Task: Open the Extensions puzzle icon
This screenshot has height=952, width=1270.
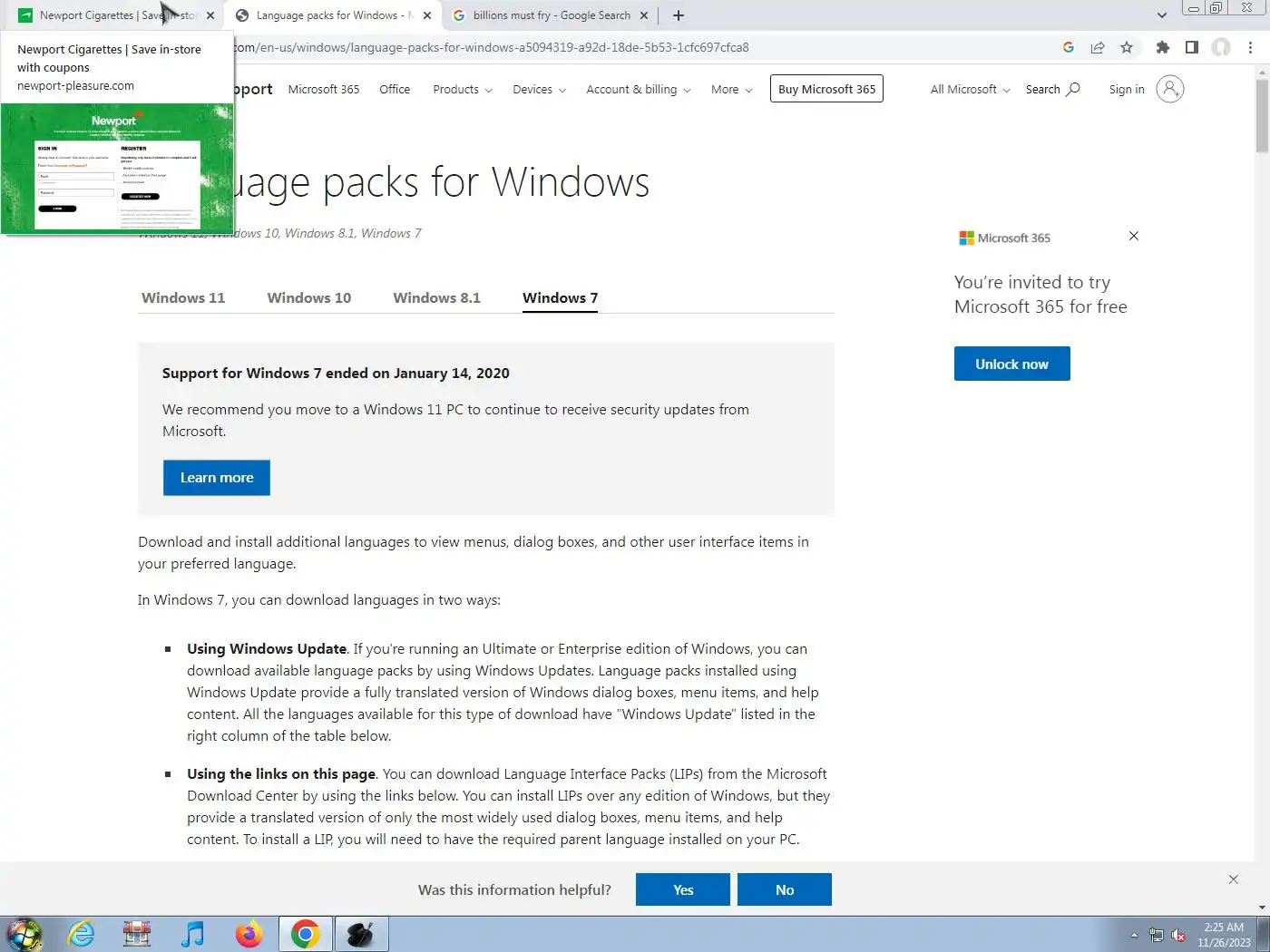Action: point(1163,47)
